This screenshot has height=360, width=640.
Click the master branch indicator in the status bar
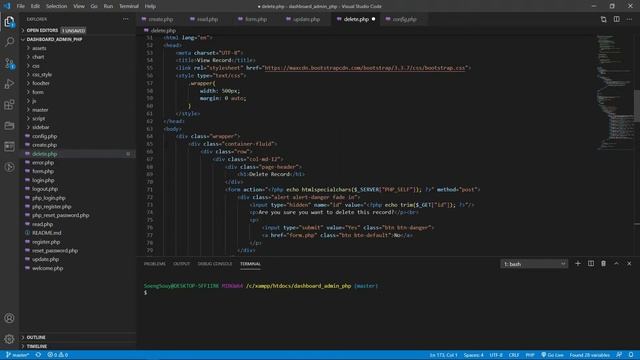pyautogui.click(x=17, y=355)
